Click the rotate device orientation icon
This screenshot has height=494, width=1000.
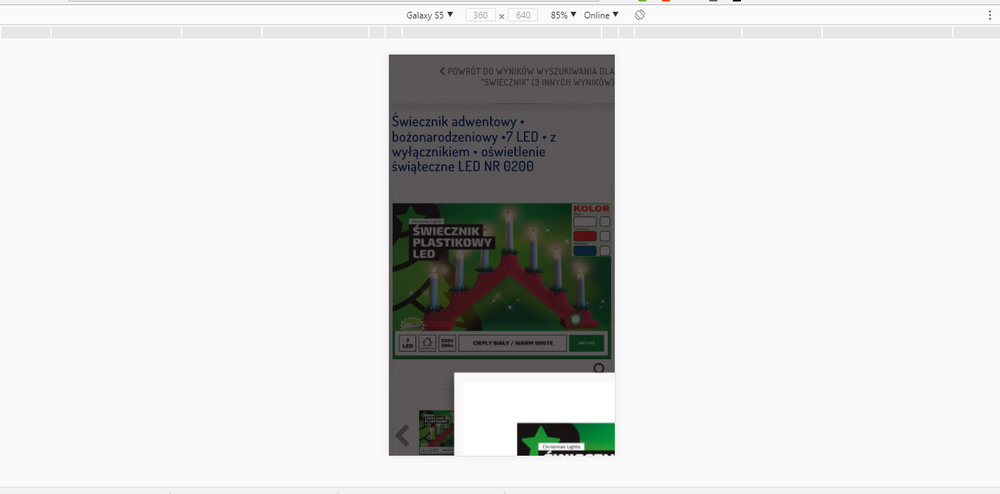coord(640,15)
